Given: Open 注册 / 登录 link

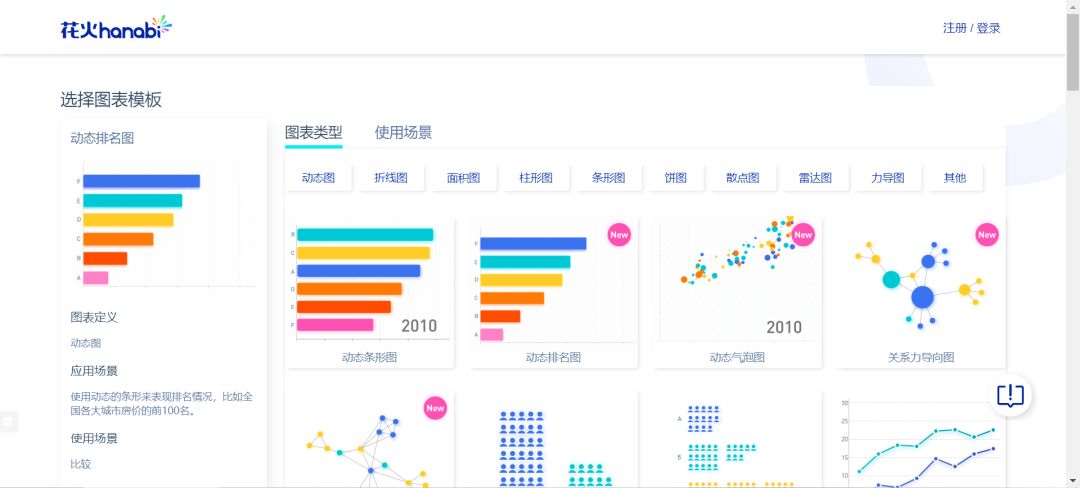Looking at the screenshot, I should point(971,28).
